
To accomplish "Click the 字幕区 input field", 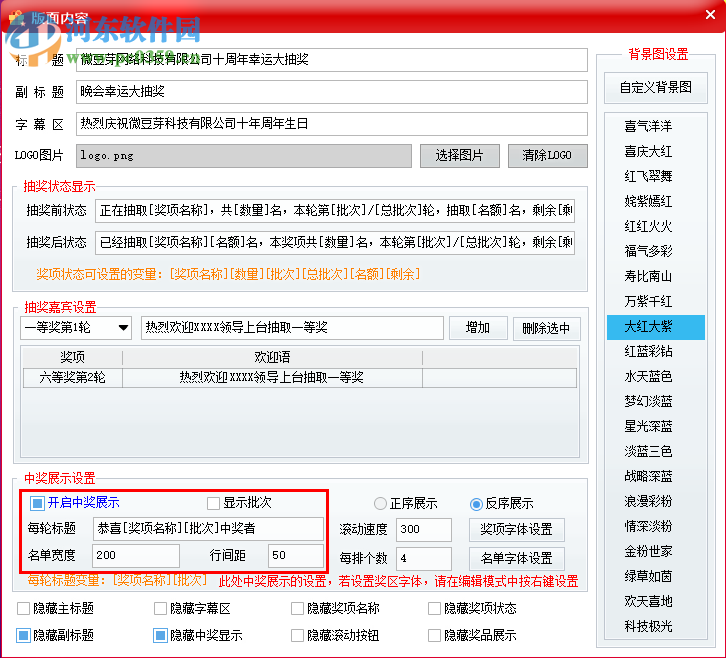I will coord(332,124).
